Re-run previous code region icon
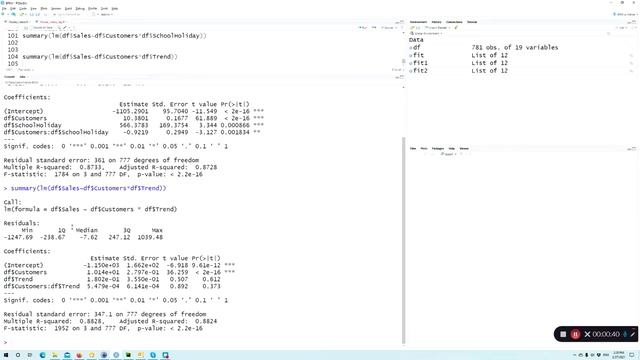Viewport: 640px width, 360px height. pos(374,28)
